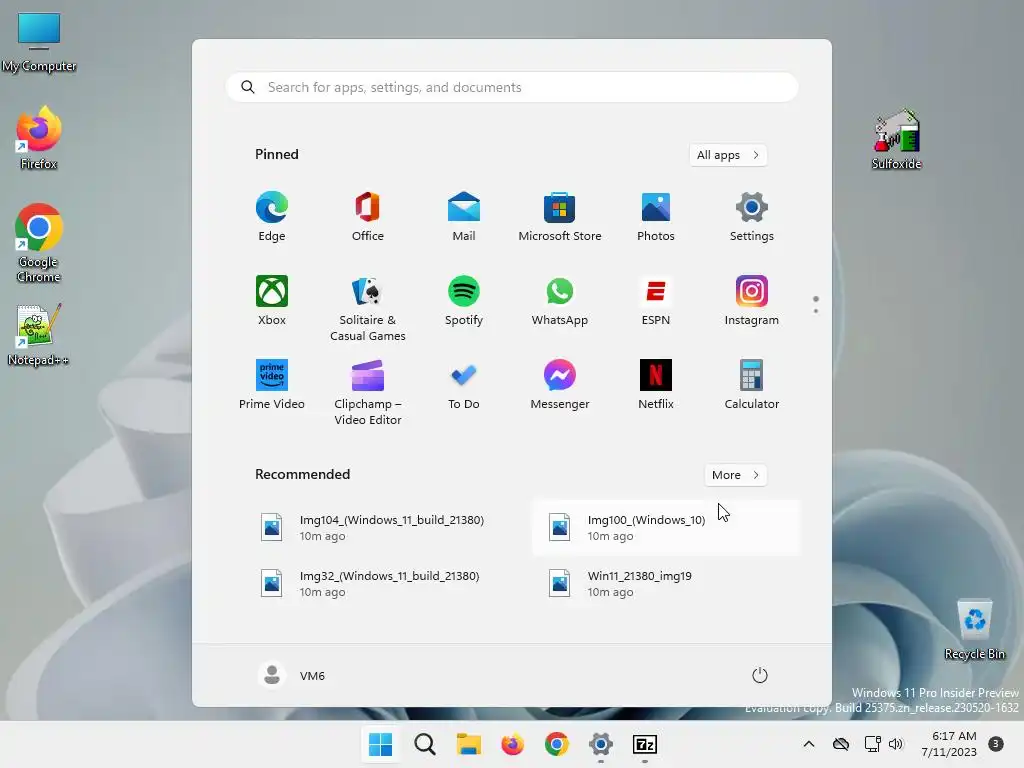Launch Firefox from the taskbar
Viewport: 1024px width, 768px height.
[x=513, y=744]
